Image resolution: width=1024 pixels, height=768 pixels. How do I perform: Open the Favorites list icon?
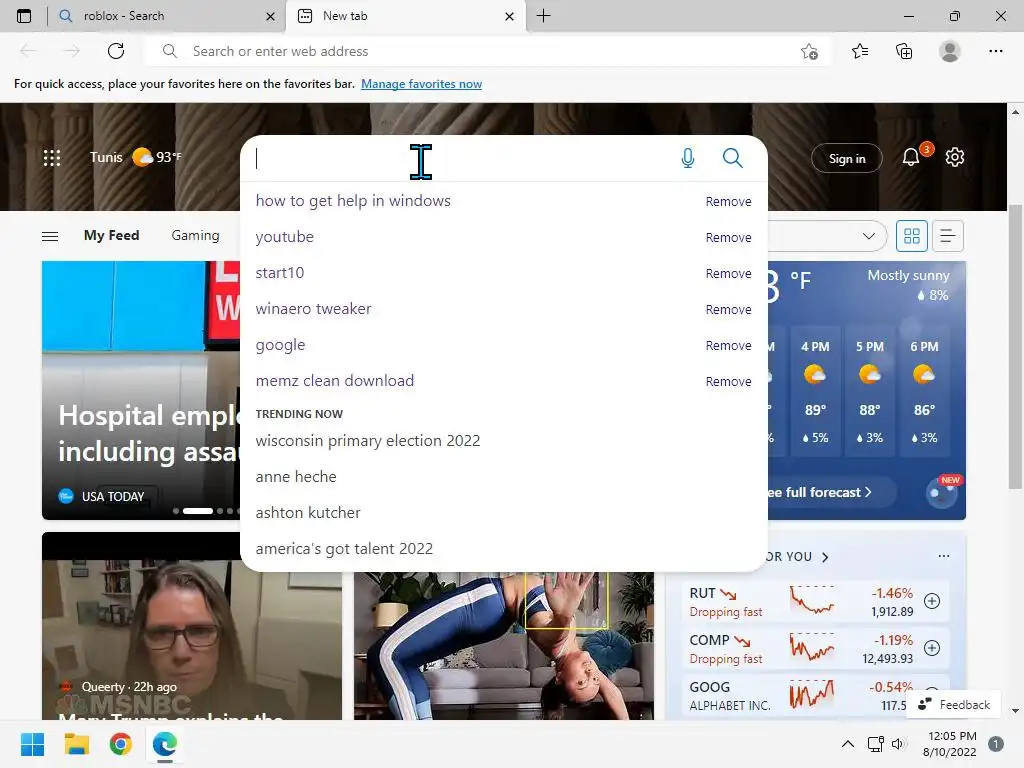point(860,51)
